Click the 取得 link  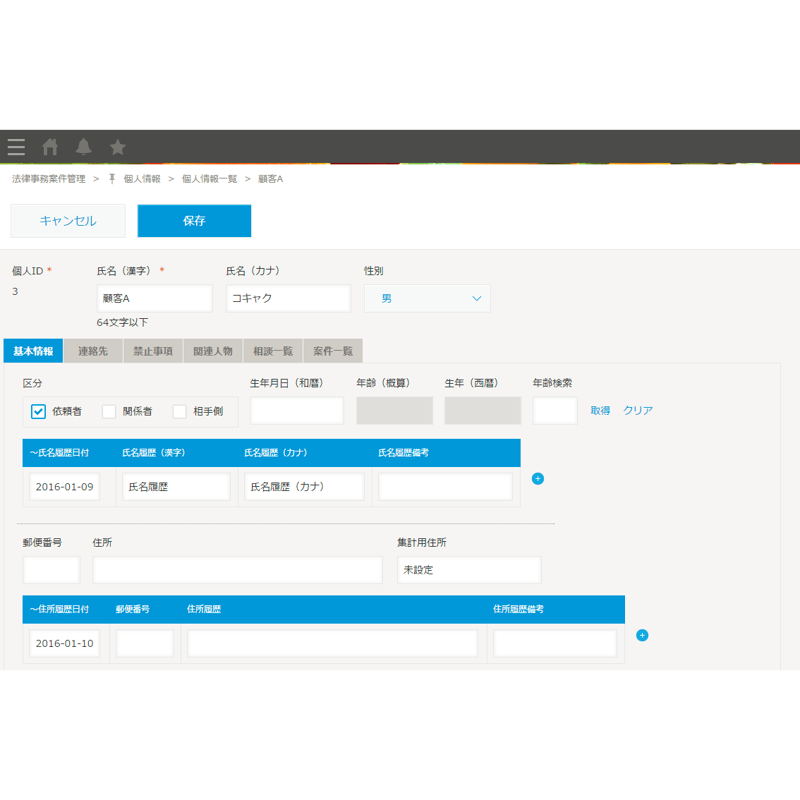click(x=600, y=411)
